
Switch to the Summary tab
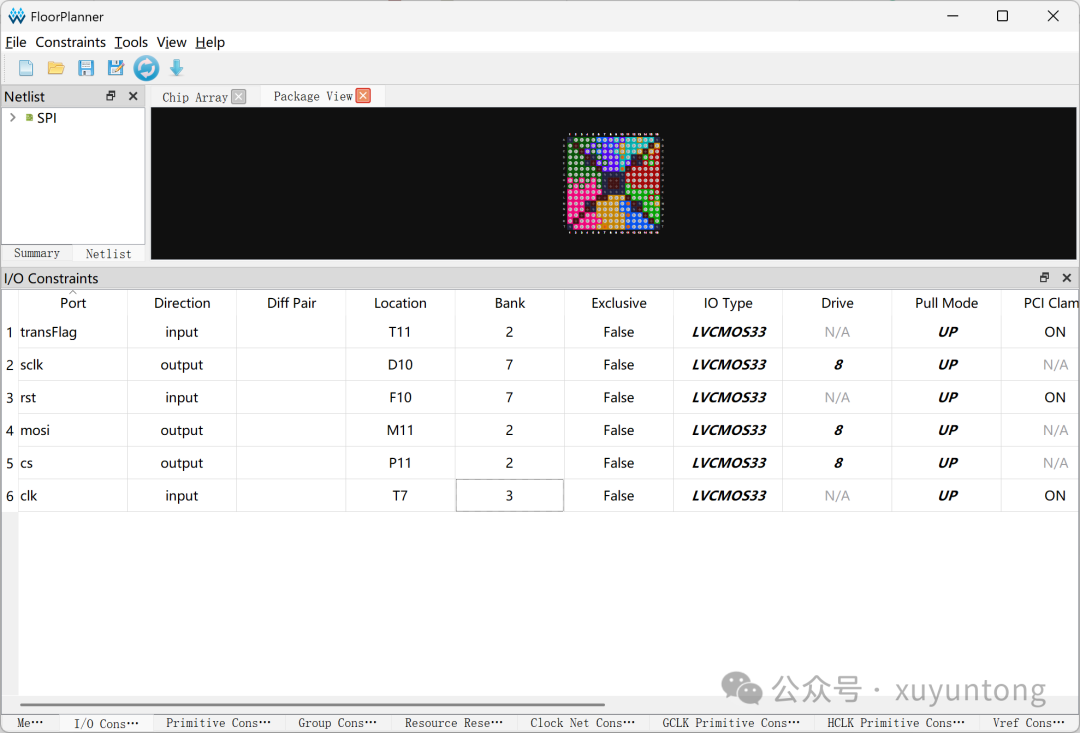click(37, 253)
